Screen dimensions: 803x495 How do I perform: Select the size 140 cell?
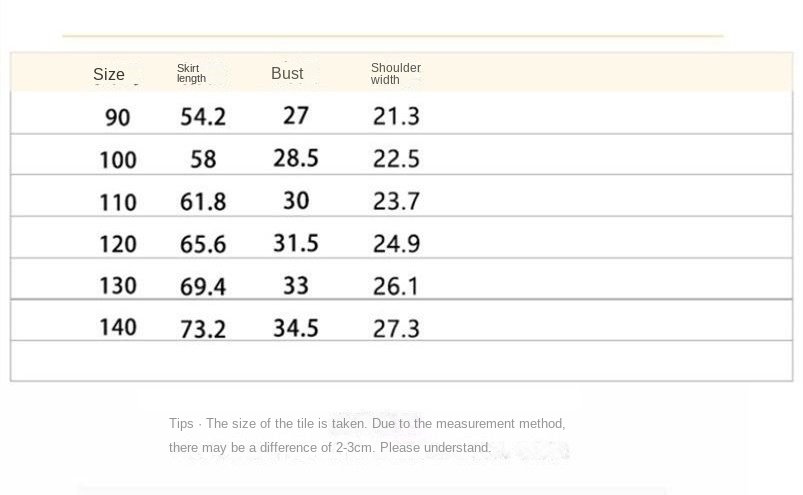tap(117, 327)
